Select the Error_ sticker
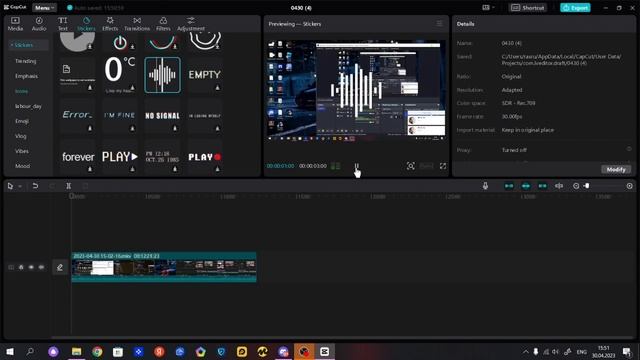Image resolution: width=640 pixels, height=360 pixels. [x=77, y=115]
